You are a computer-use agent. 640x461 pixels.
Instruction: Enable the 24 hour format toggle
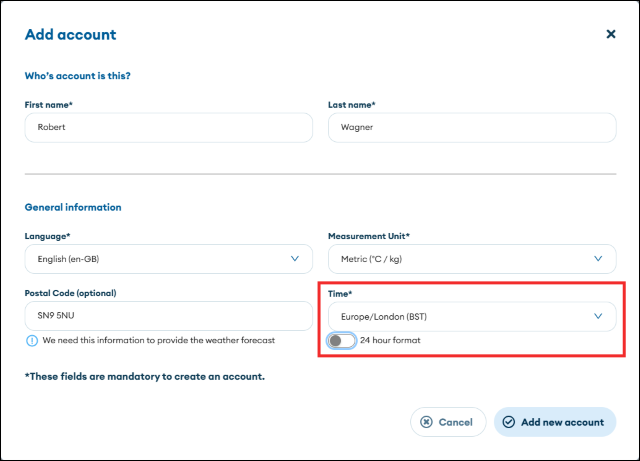click(x=342, y=341)
